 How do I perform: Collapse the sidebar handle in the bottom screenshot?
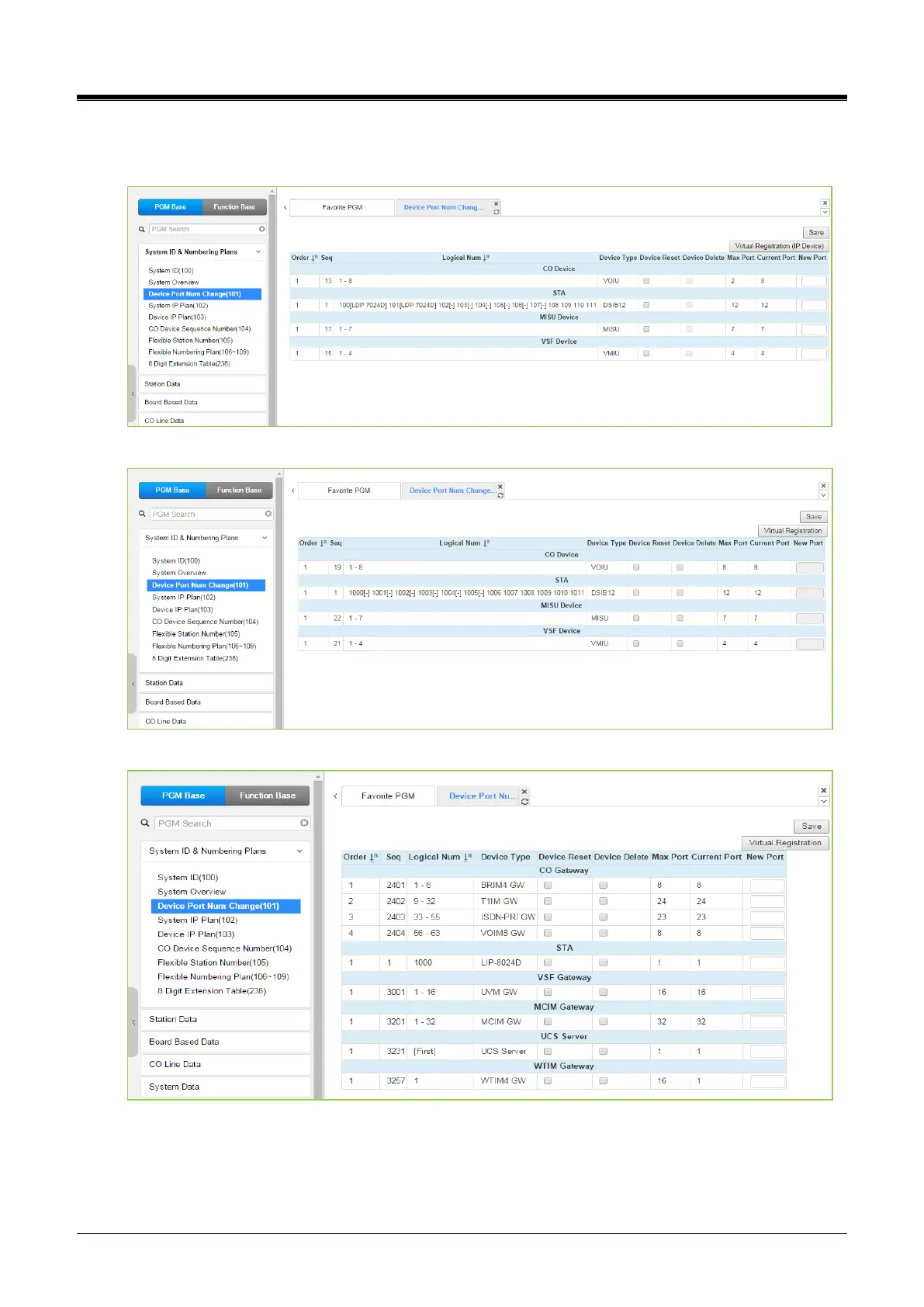click(x=133, y=1022)
